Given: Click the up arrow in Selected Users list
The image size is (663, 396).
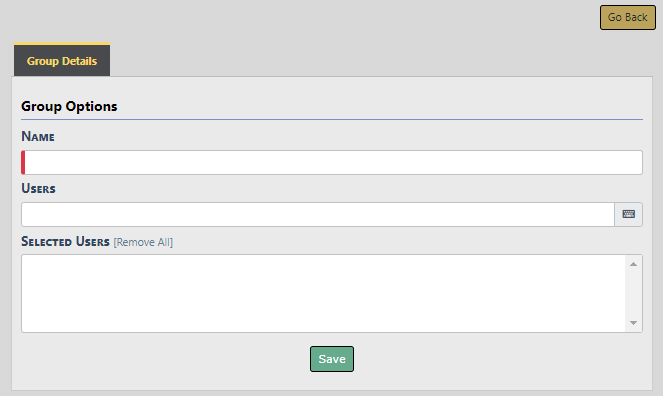Looking at the screenshot, I should coord(633,264).
